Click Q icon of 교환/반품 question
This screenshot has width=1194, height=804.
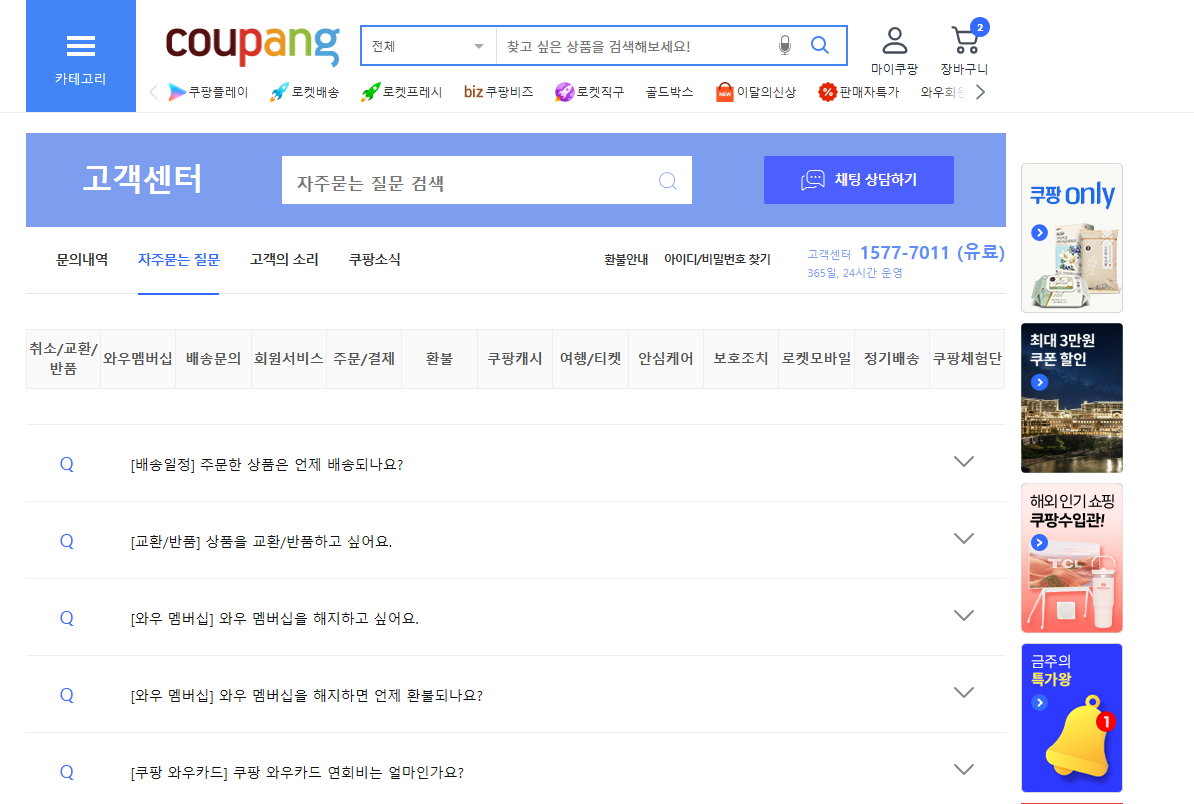click(67, 541)
